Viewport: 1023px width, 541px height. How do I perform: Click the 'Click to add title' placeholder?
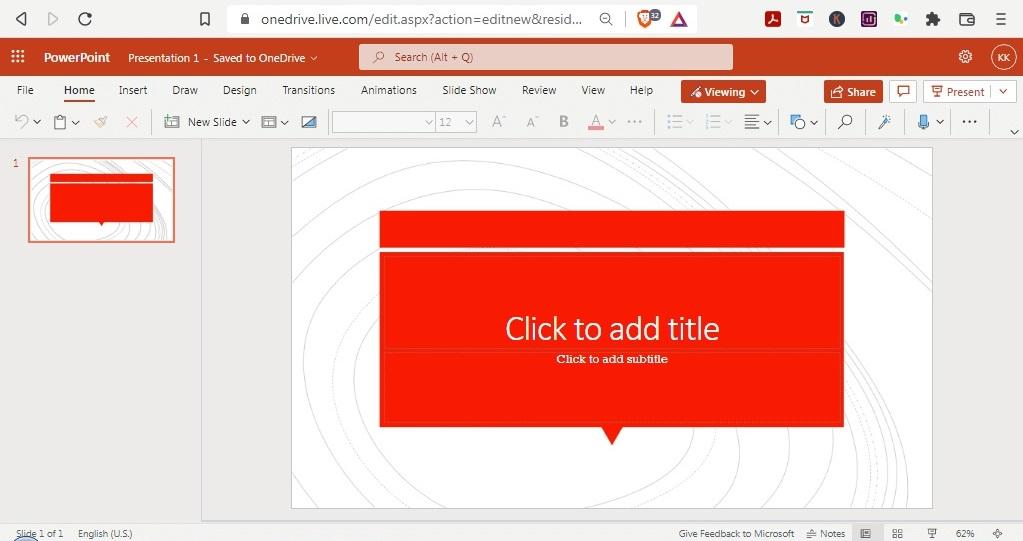(612, 328)
